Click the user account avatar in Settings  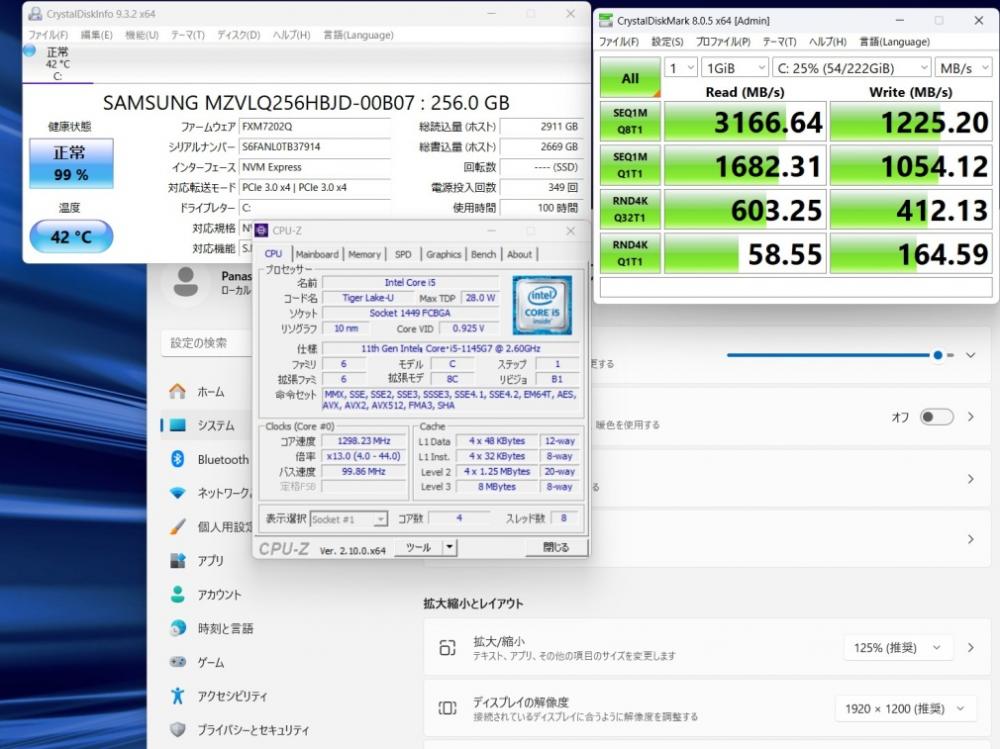pos(186,282)
